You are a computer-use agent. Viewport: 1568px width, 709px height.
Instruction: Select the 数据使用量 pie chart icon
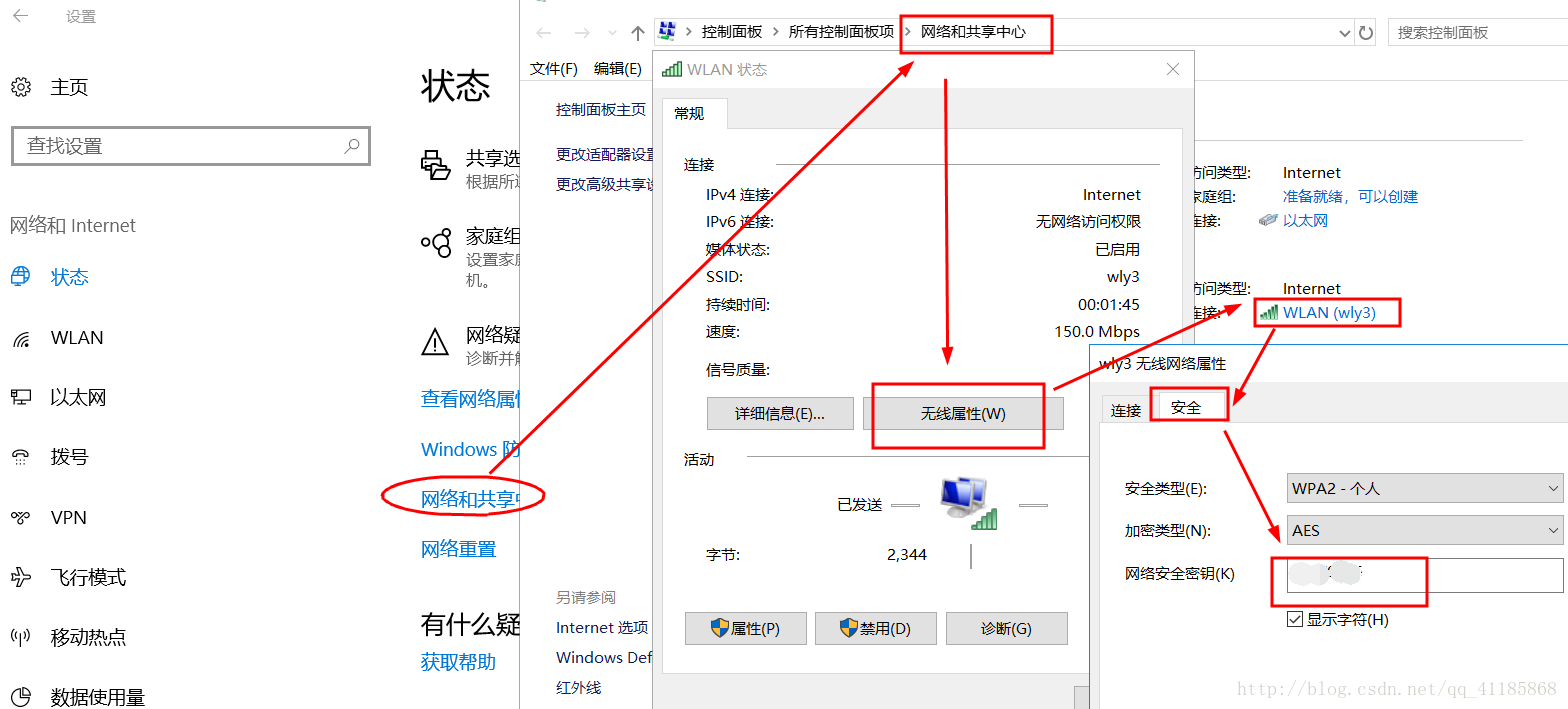click(21, 697)
